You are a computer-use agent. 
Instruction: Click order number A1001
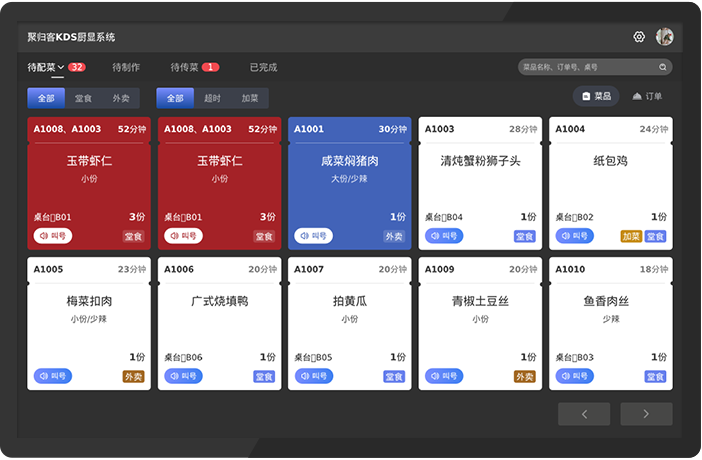tap(309, 129)
